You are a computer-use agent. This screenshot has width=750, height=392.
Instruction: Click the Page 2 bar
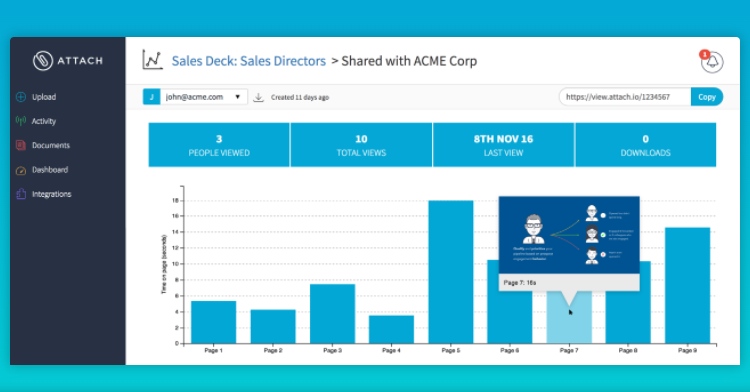pos(273,327)
